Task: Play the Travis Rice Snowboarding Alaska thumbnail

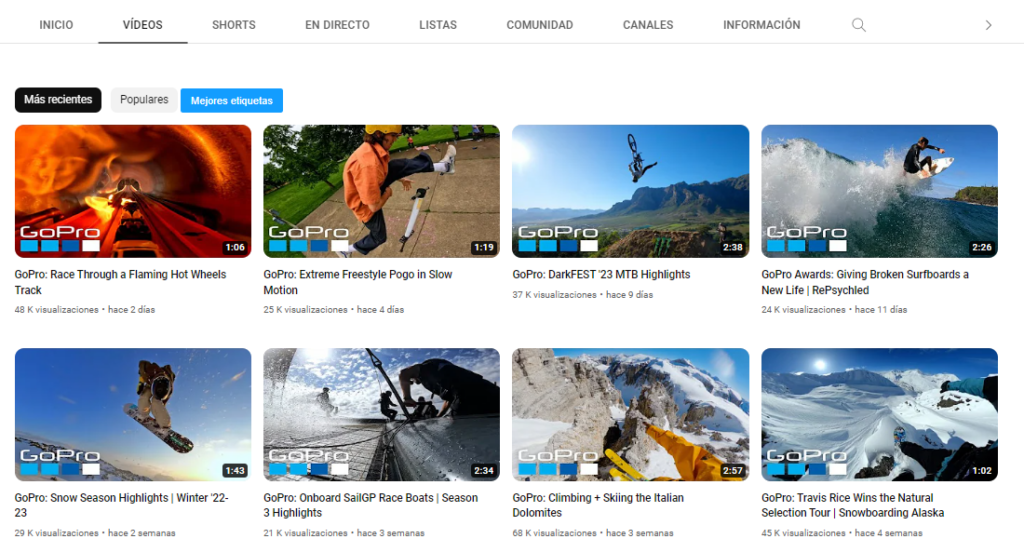Action: (879, 414)
